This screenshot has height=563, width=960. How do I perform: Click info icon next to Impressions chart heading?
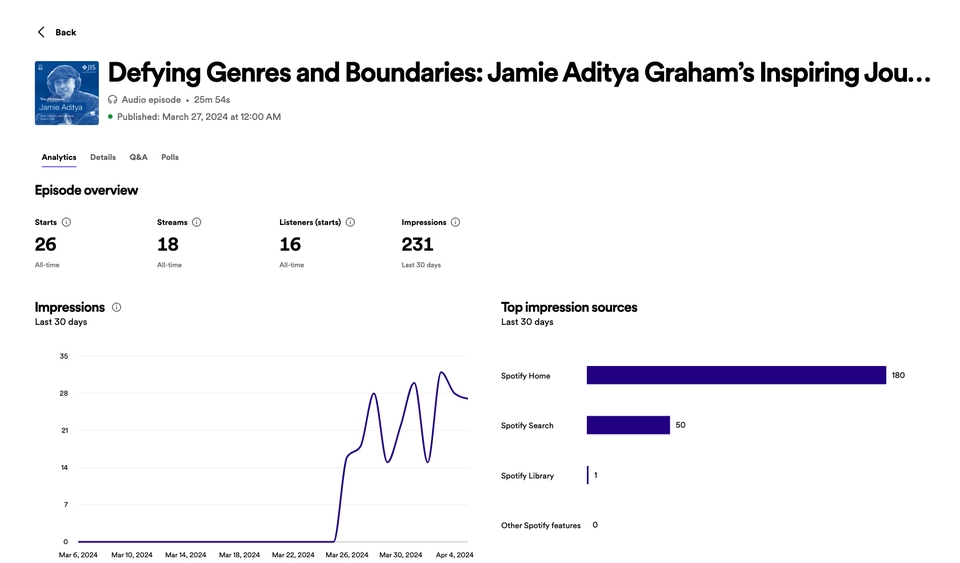pyautogui.click(x=116, y=307)
